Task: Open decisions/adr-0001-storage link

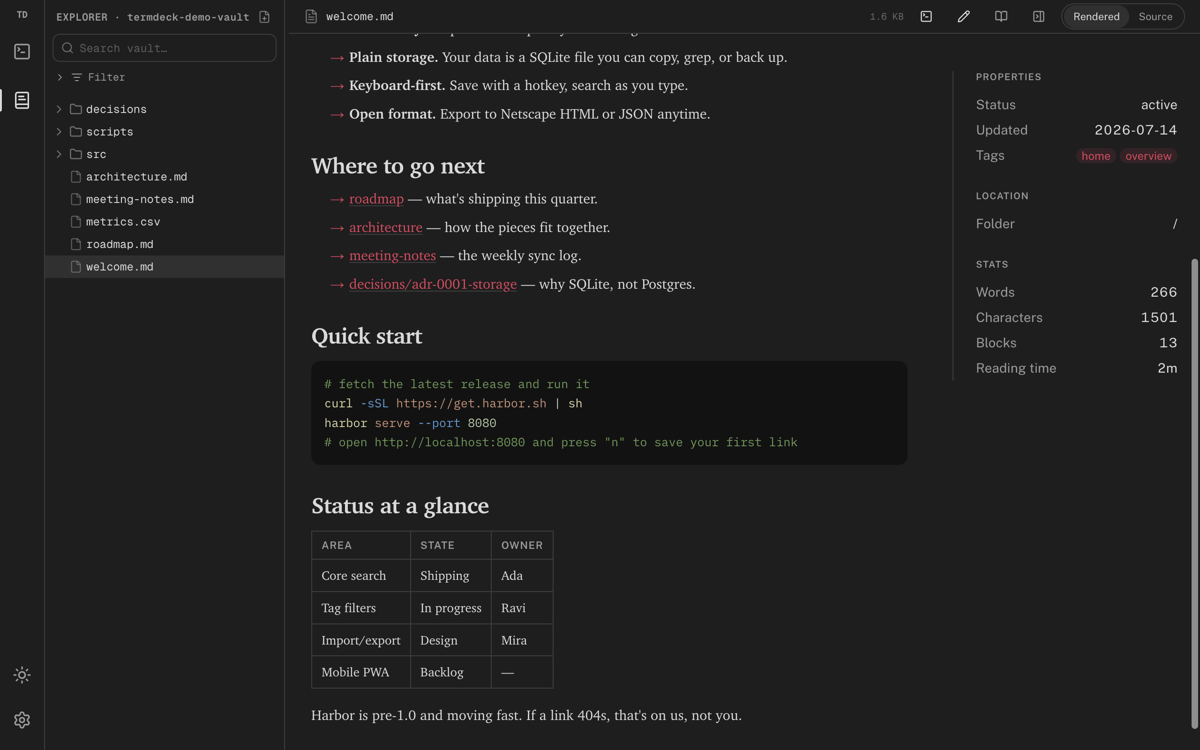Action: pos(433,284)
